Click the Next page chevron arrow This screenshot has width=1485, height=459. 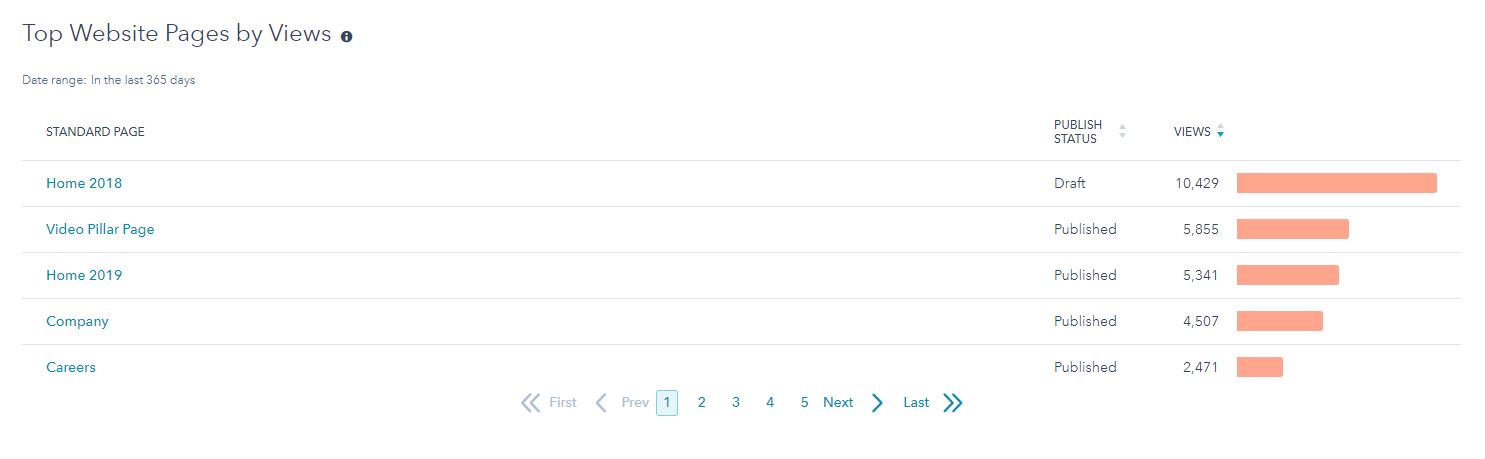[877, 403]
